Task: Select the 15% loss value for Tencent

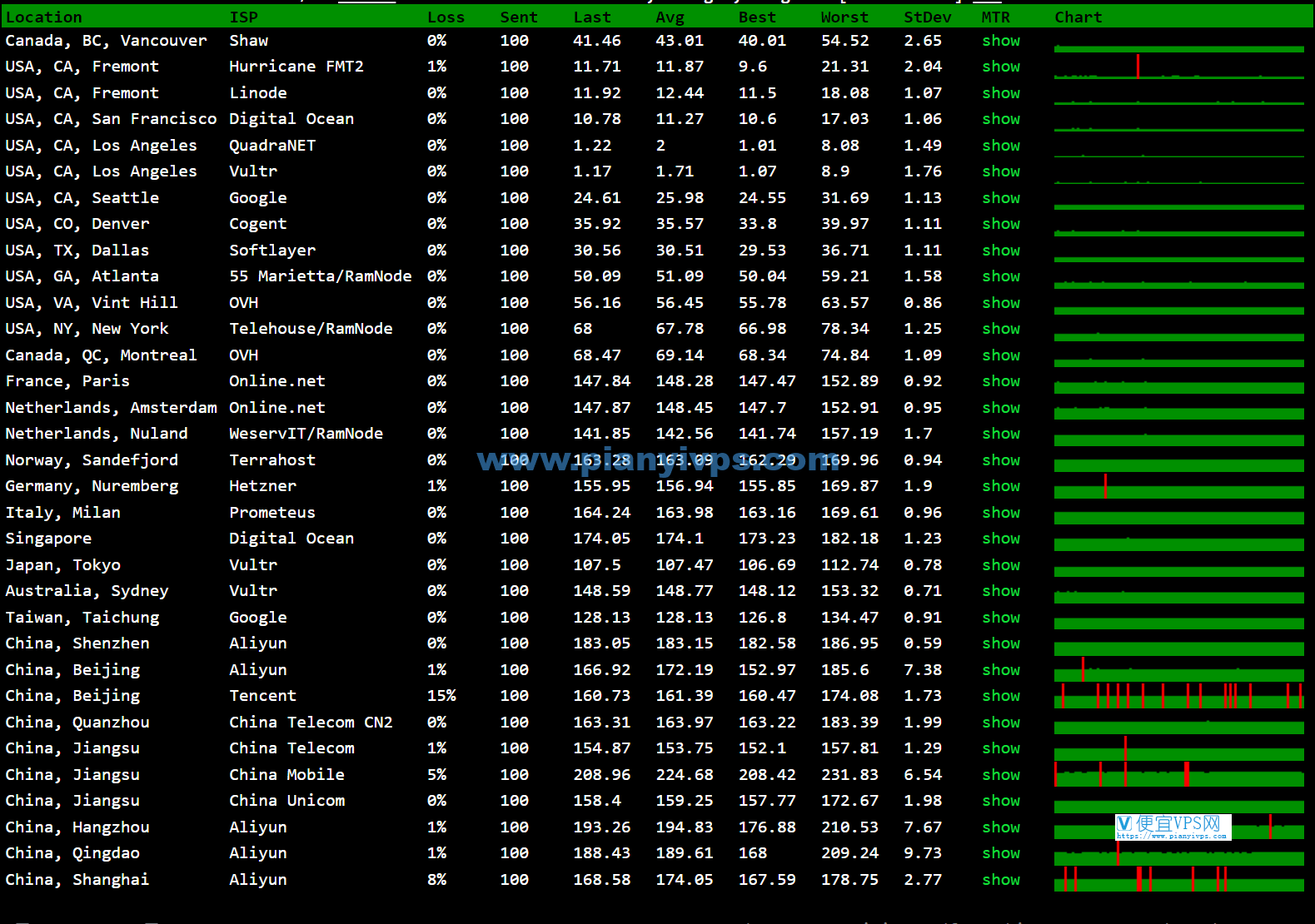Action: (x=441, y=696)
